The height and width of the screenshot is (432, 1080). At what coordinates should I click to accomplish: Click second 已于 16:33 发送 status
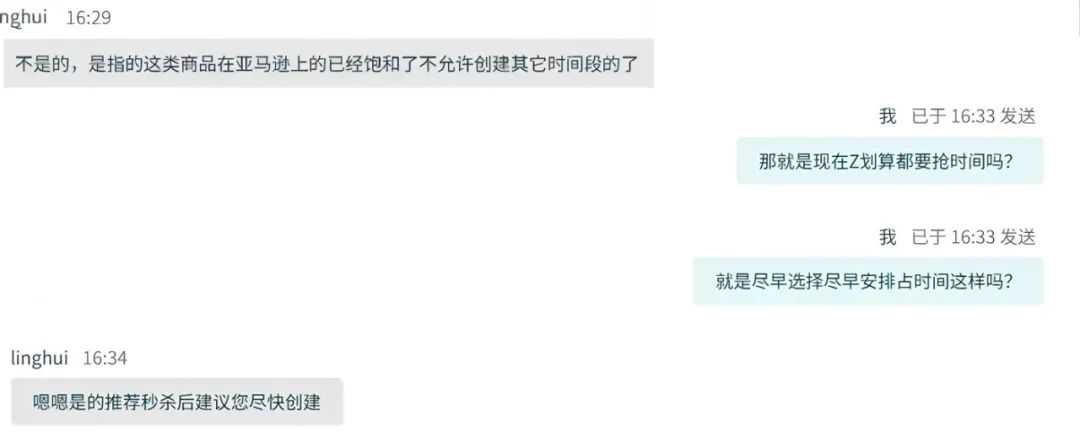pyautogui.click(x=973, y=237)
